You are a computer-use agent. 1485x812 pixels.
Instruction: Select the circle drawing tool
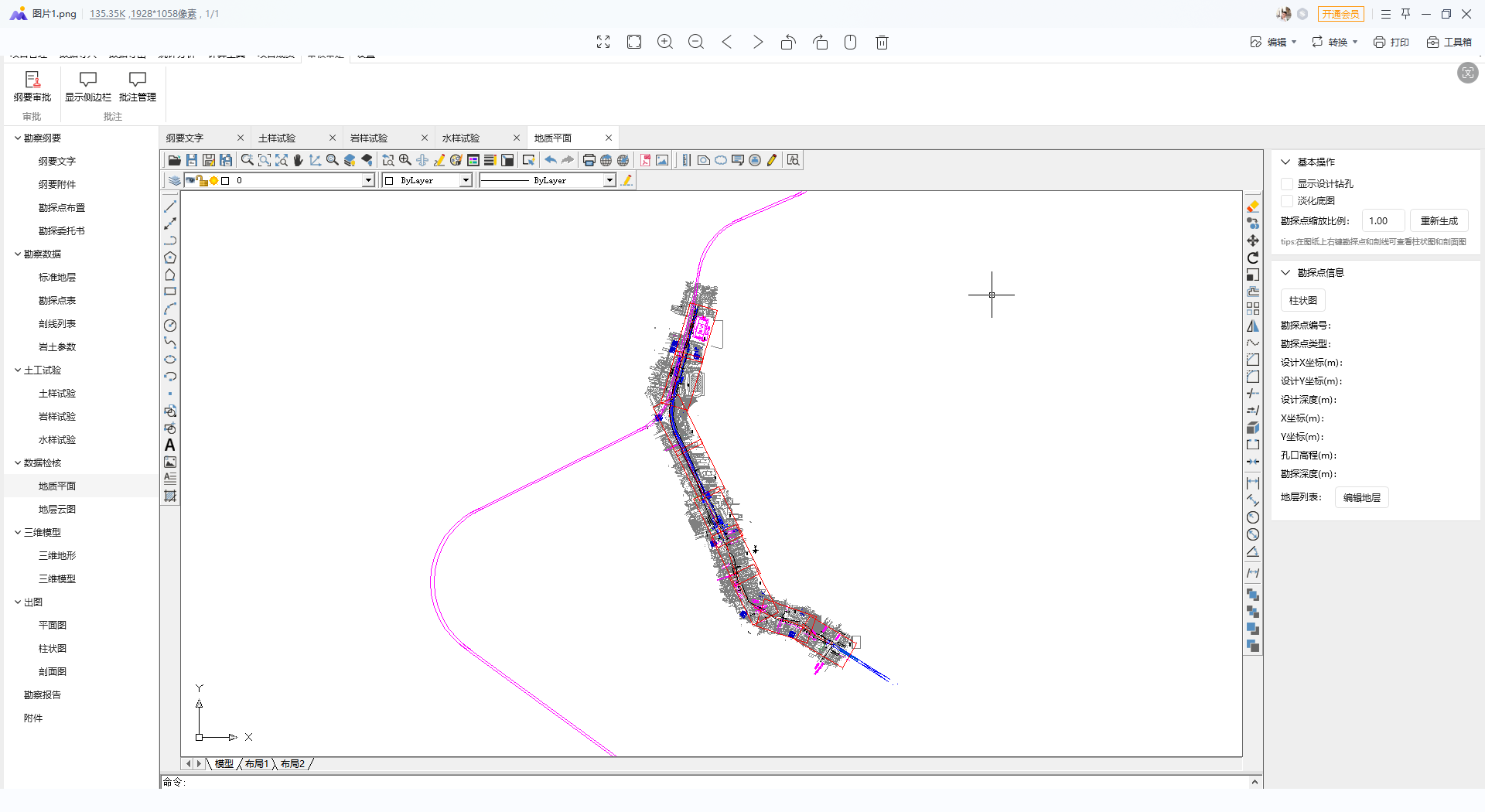[x=170, y=326]
